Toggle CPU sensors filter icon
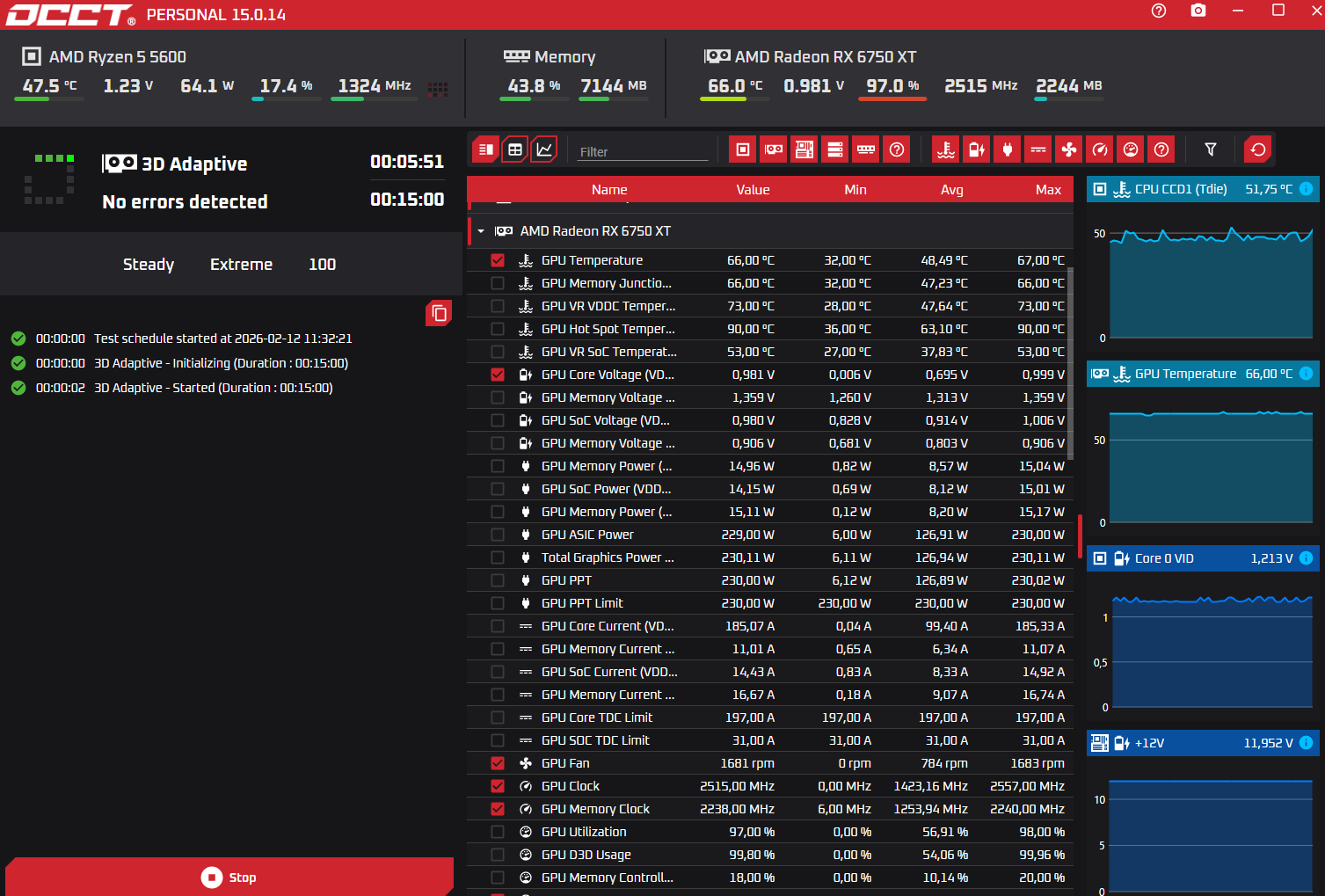This screenshot has height=896, width=1325. (743, 149)
